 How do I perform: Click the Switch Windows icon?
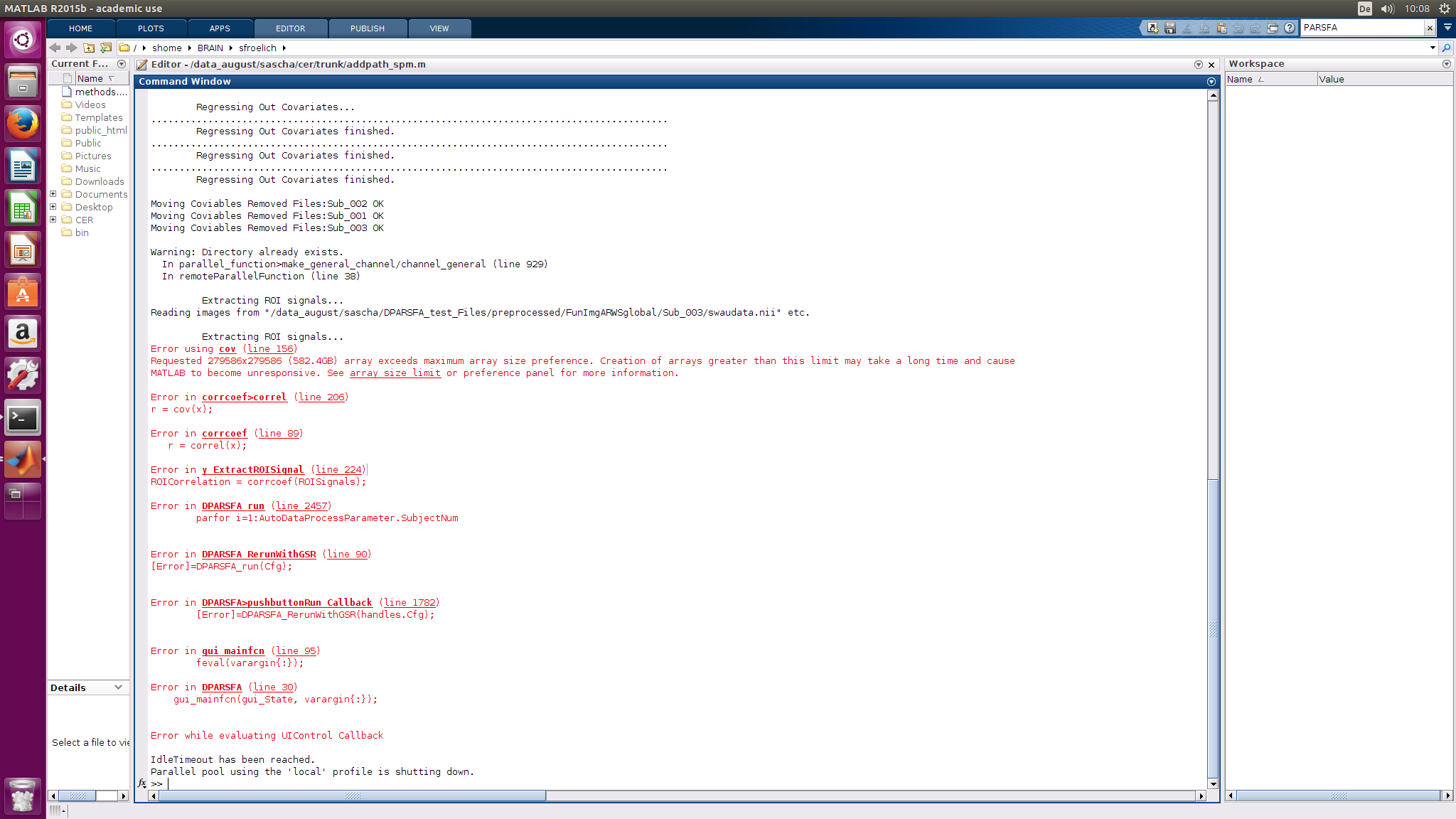point(1273,28)
